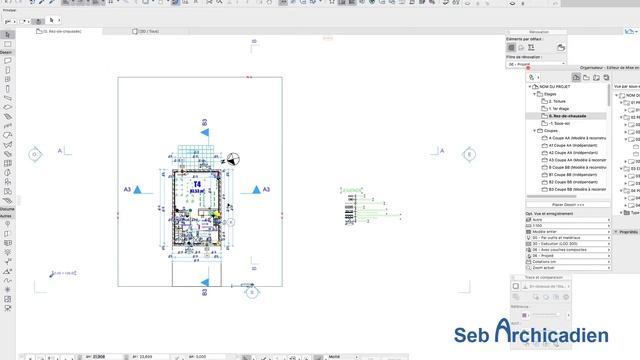
Task: Select the Beam tool
Action: coord(7,98)
